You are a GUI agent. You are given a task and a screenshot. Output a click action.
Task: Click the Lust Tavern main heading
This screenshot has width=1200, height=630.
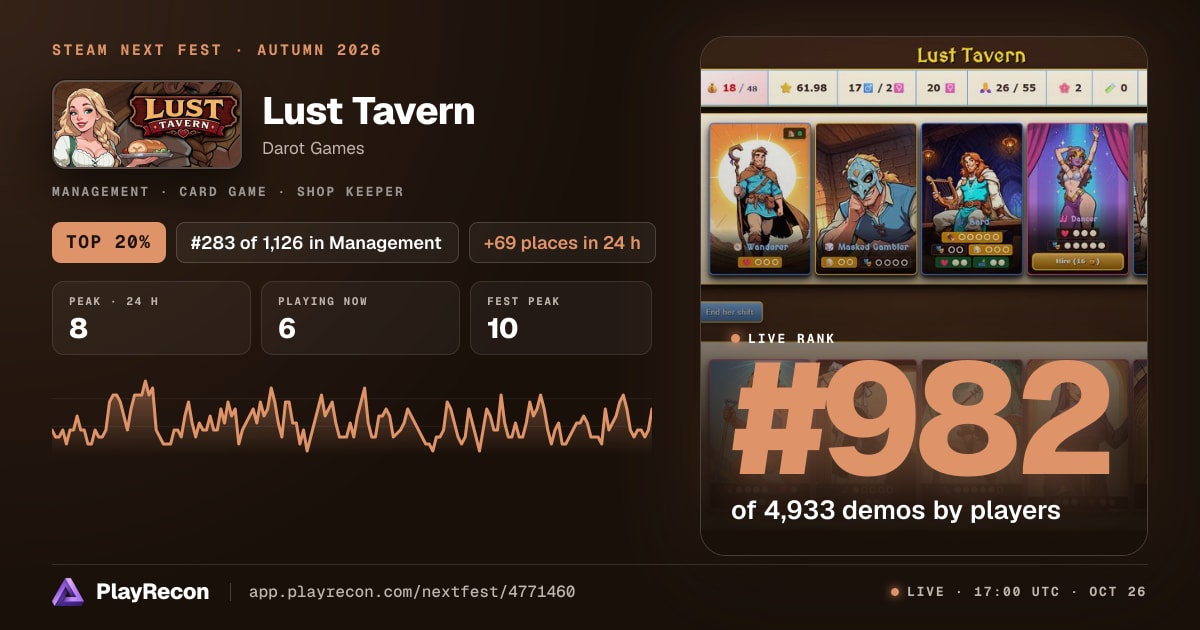click(368, 111)
